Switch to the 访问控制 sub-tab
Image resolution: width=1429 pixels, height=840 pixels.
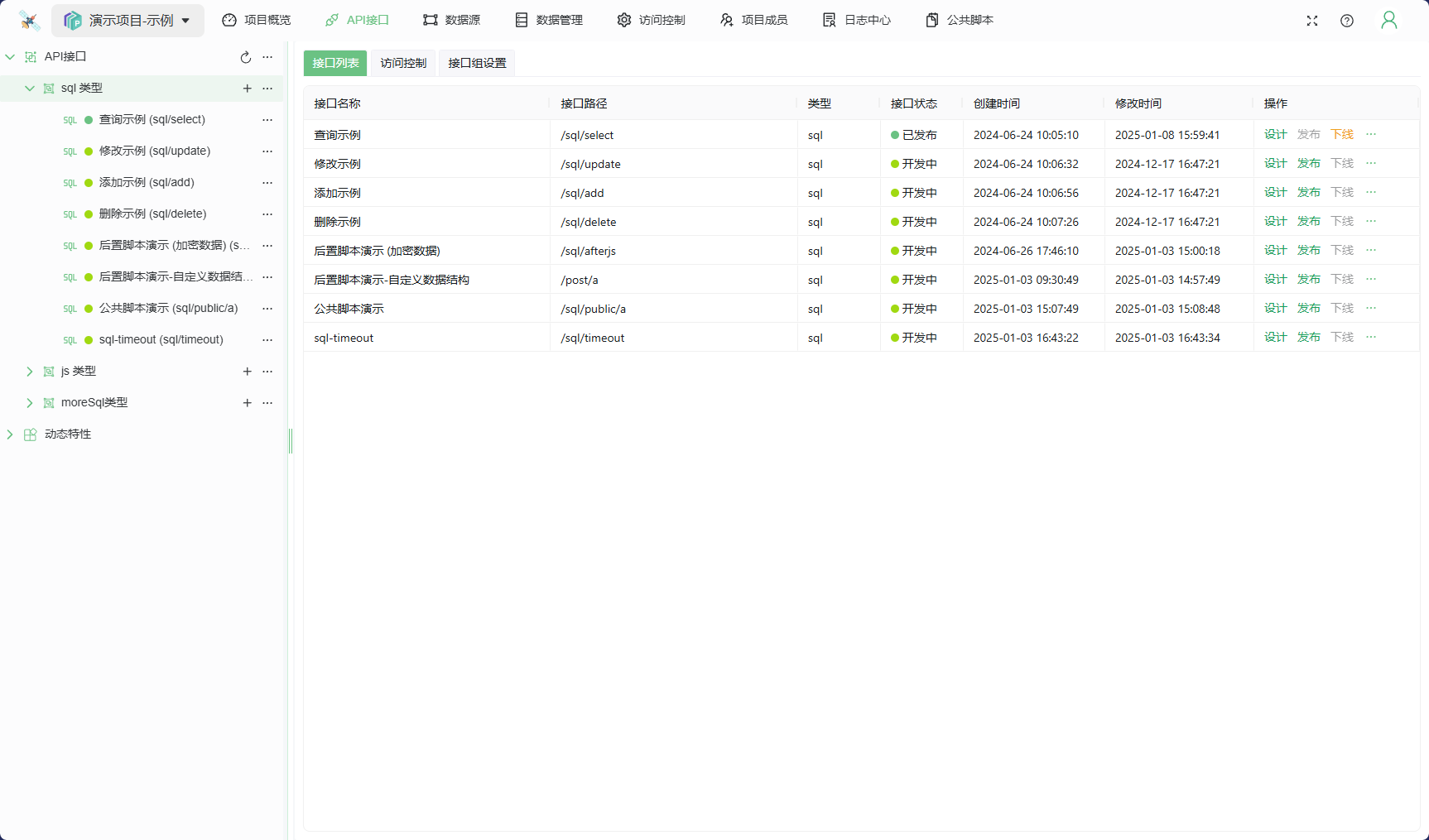(403, 63)
